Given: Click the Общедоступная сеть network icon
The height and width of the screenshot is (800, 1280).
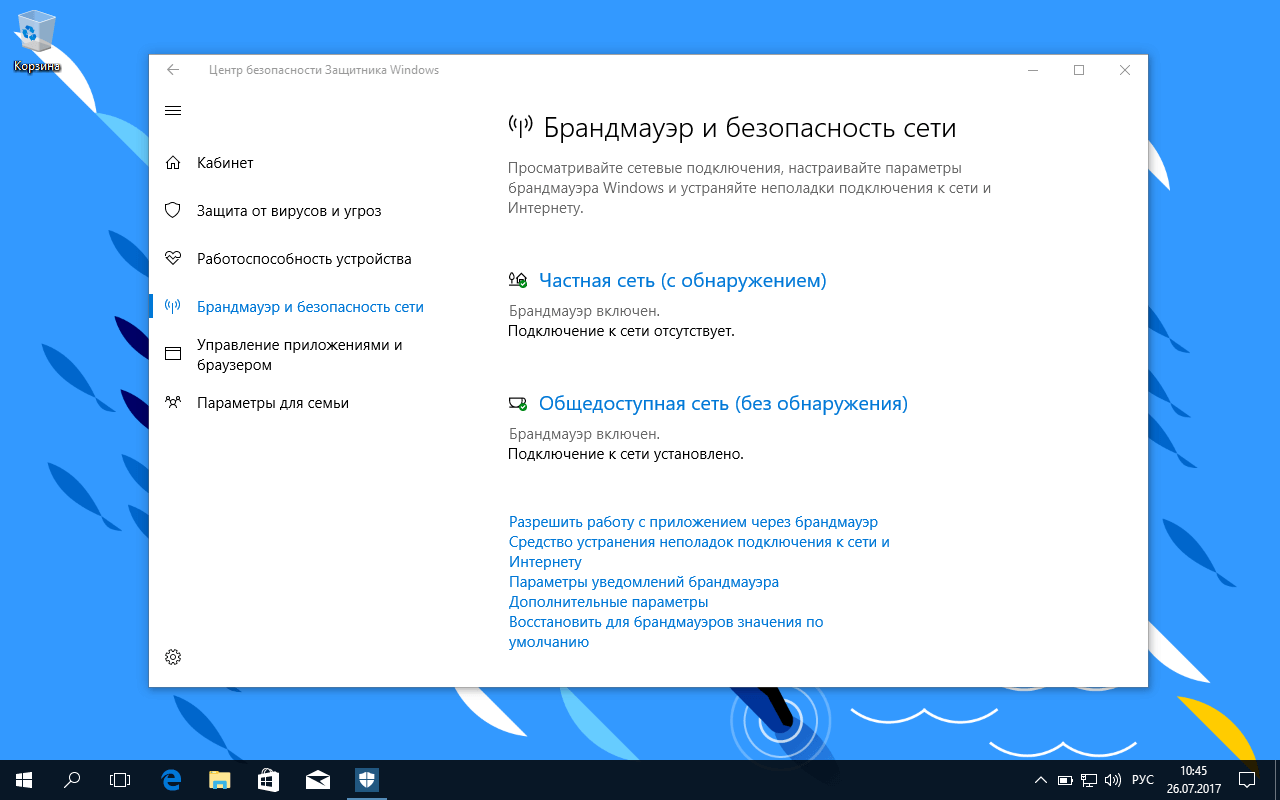Looking at the screenshot, I should 518,403.
